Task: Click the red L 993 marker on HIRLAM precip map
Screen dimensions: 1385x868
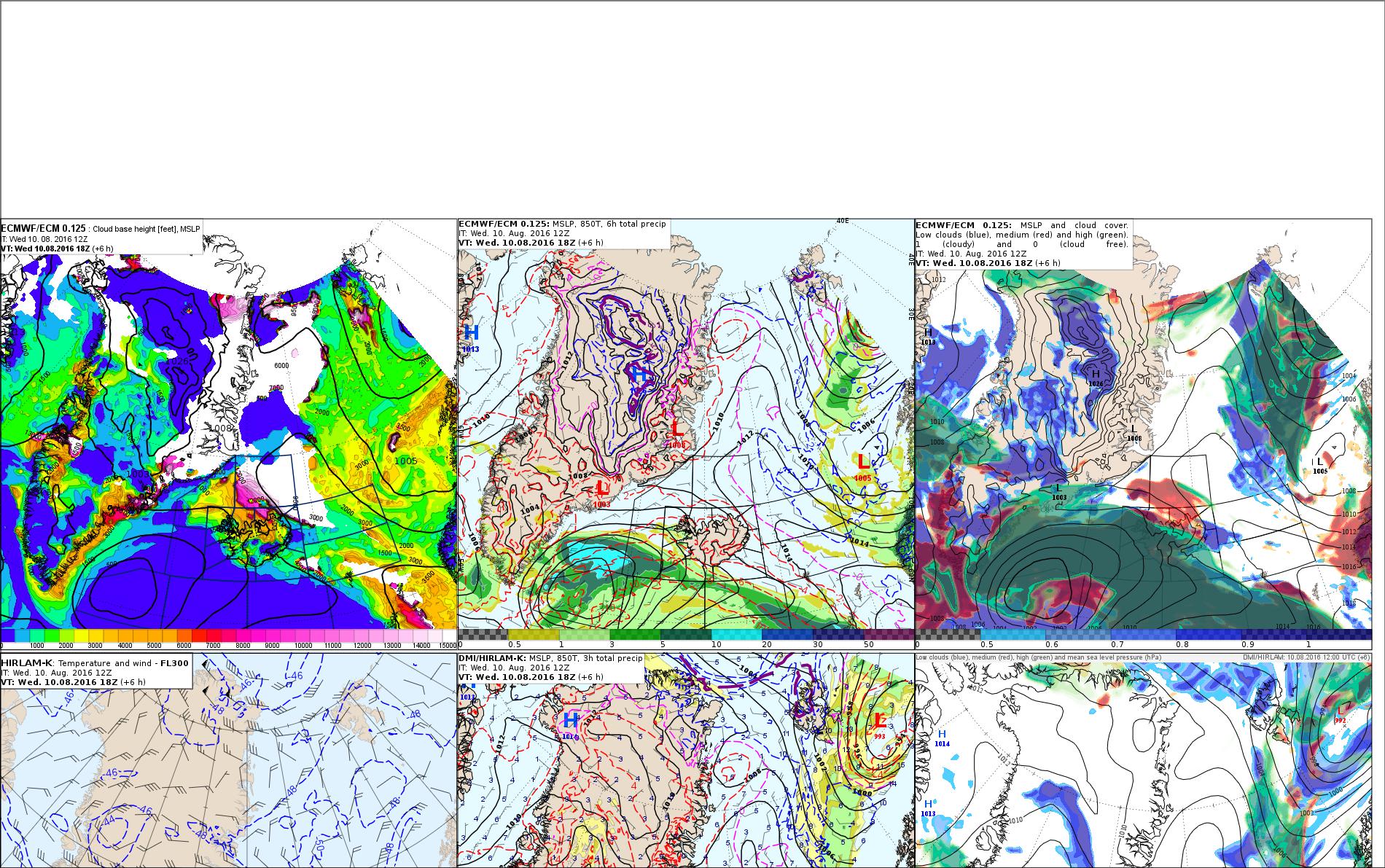Action: [880, 725]
